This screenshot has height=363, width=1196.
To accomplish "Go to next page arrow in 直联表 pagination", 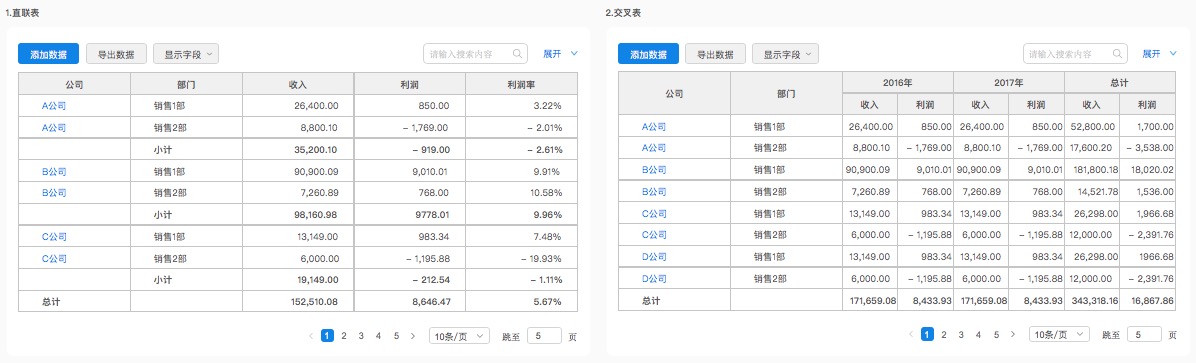I will click(413, 335).
